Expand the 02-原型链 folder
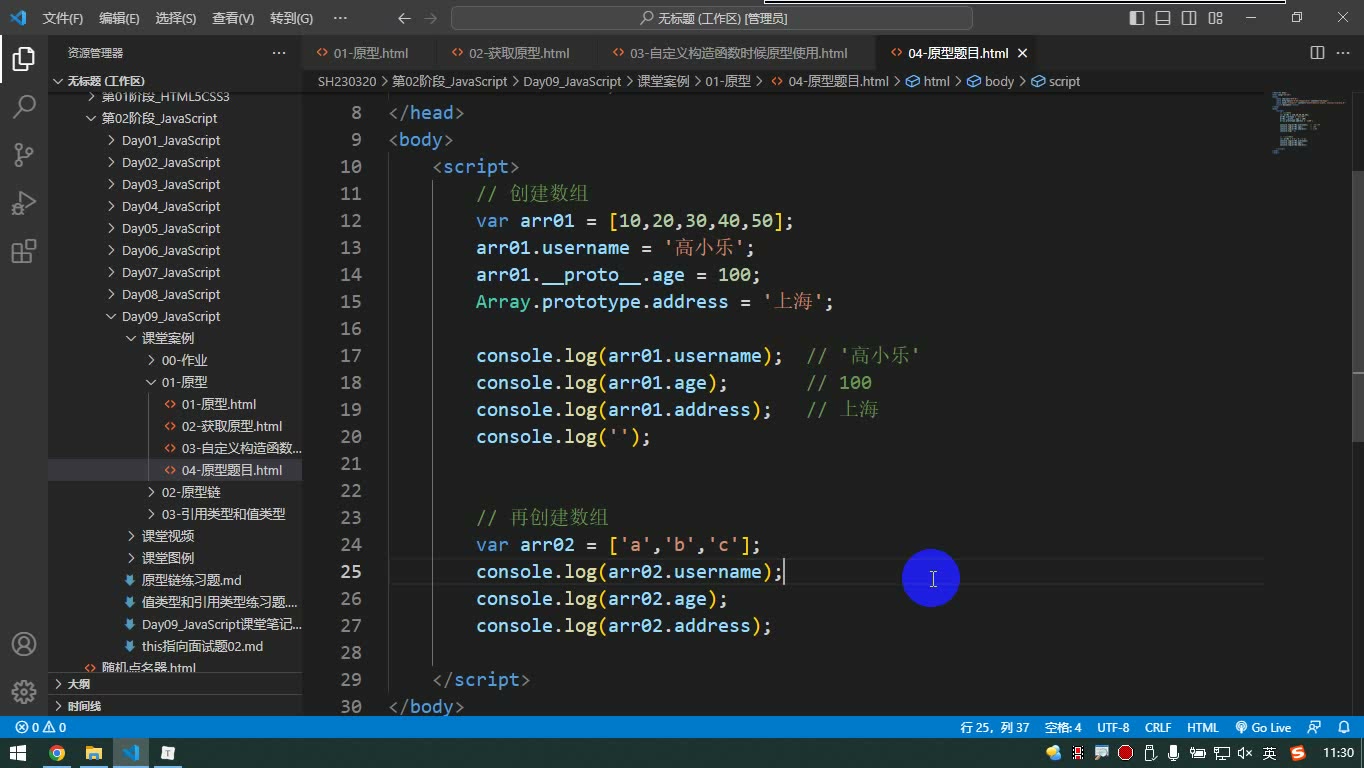This screenshot has width=1364, height=768. [191, 493]
